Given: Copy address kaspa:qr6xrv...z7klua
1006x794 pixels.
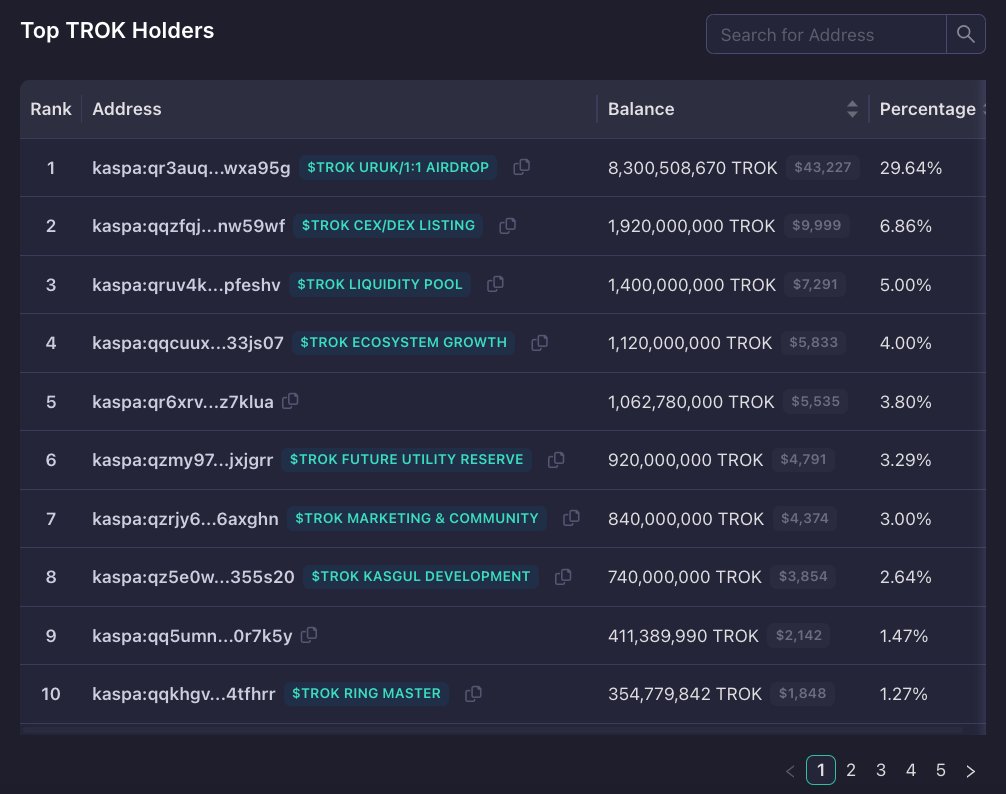Looking at the screenshot, I should [x=290, y=401].
